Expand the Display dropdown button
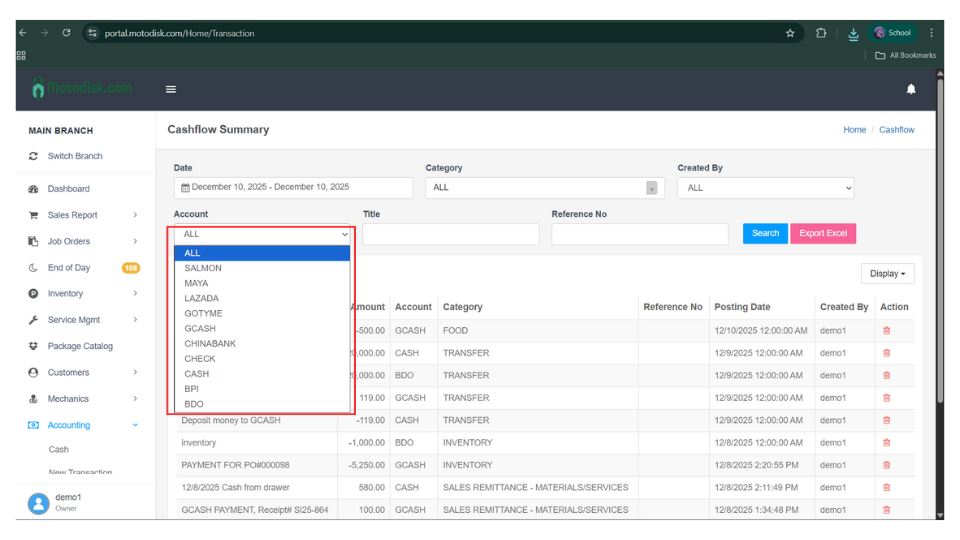Image resolution: width=960 pixels, height=540 pixels. tap(887, 273)
